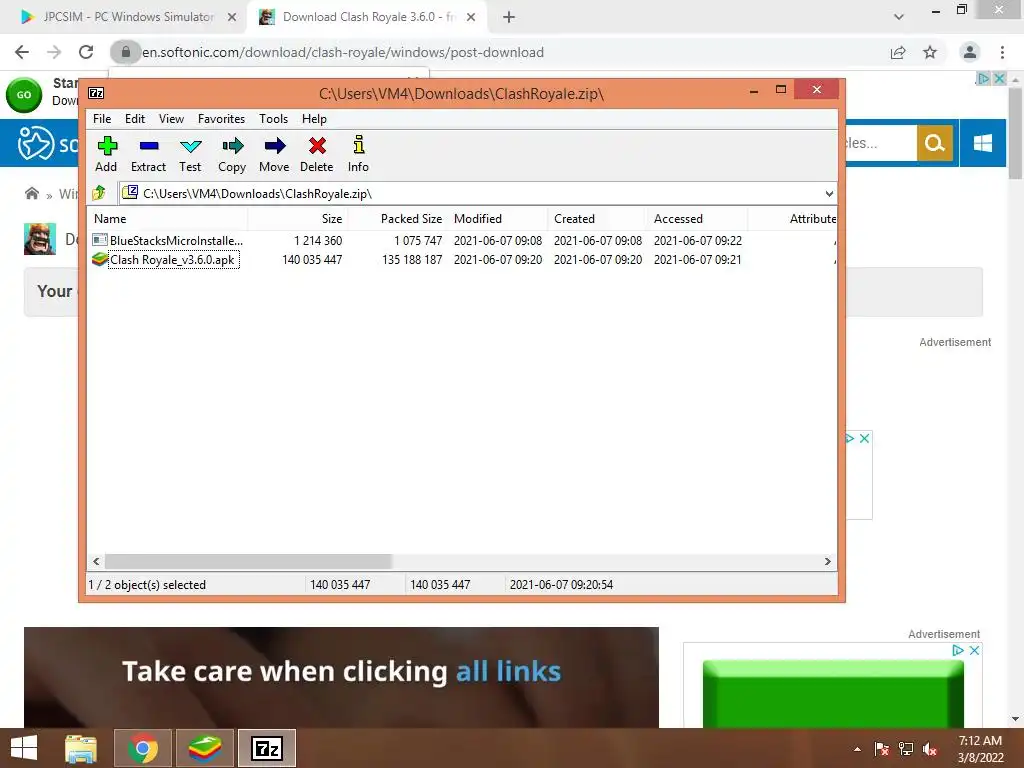
Task: Go up one folder level icon
Action: point(99,193)
